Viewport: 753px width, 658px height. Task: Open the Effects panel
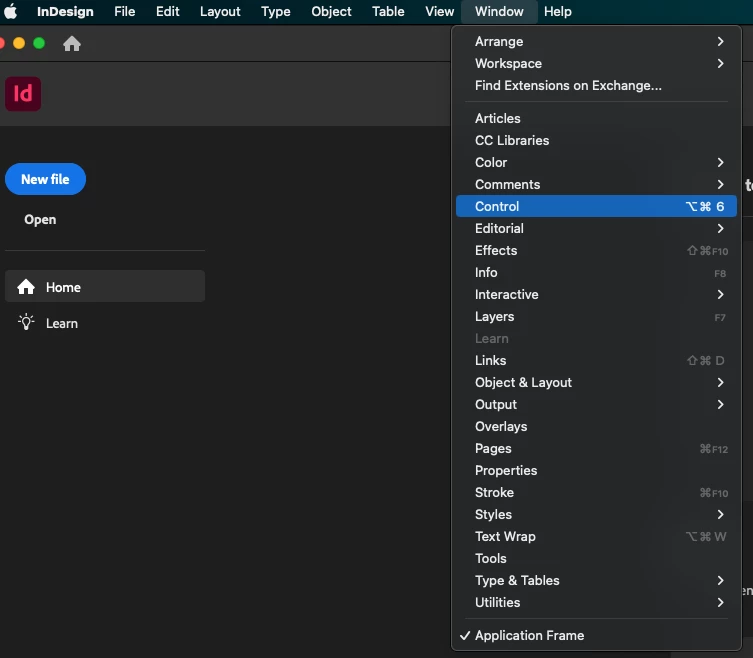(x=596, y=250)
